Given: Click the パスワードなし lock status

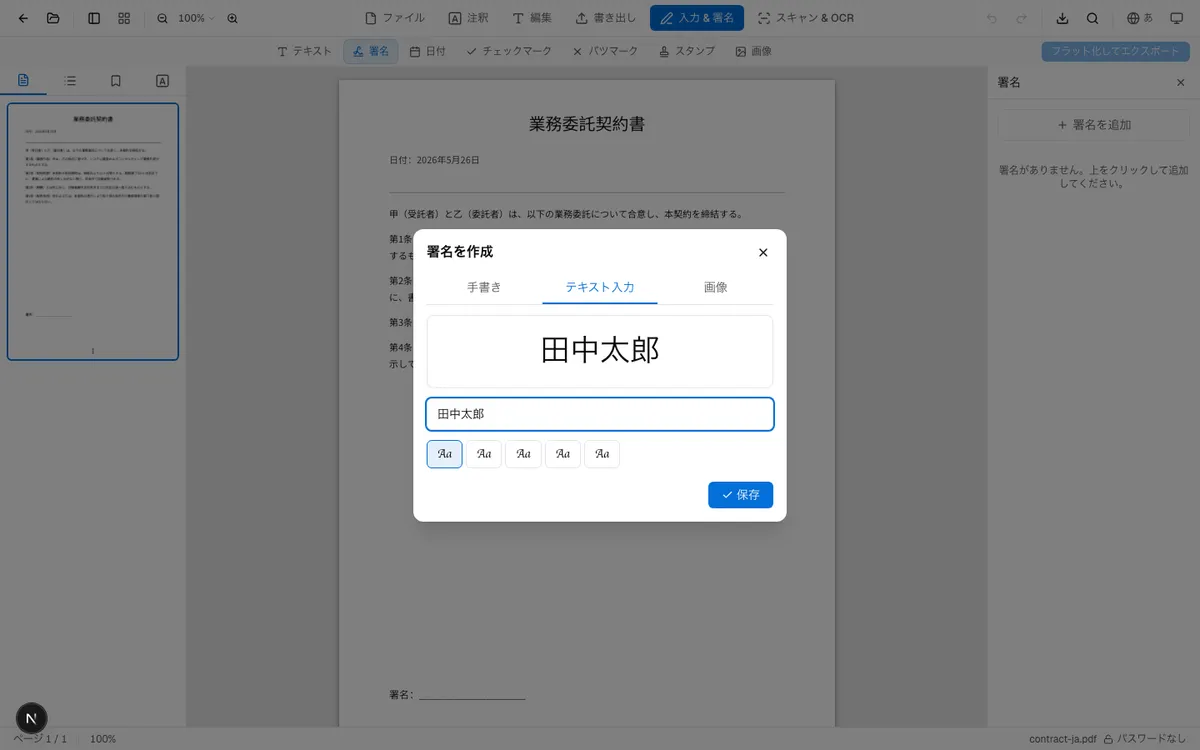Looking at the screenshot, I should tap(1145, 739).
